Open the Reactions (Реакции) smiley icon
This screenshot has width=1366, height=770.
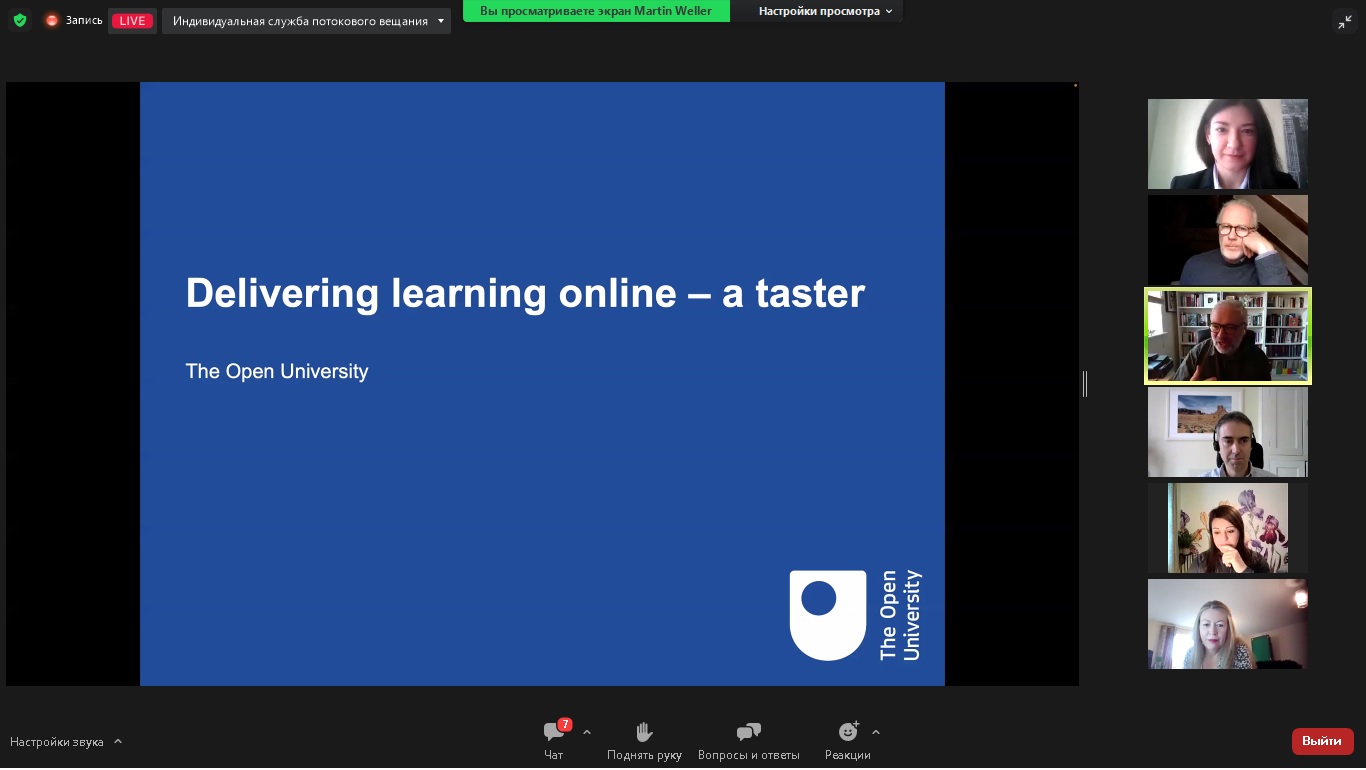tap(848, 732)
